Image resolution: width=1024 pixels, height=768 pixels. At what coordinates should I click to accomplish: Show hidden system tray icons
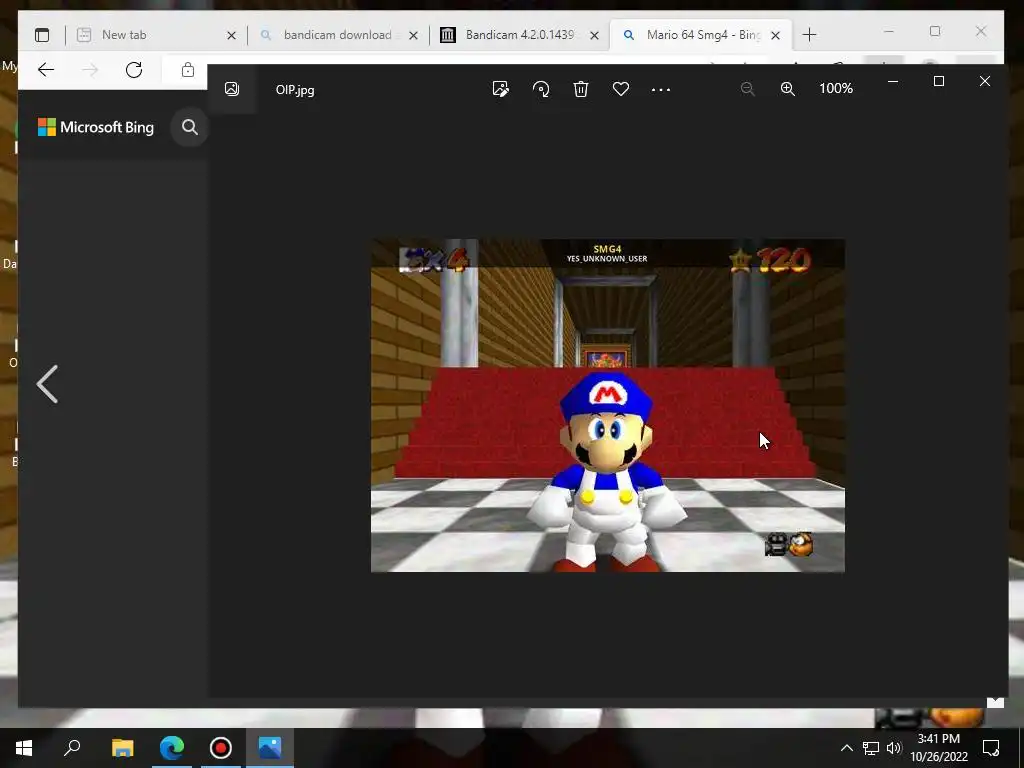[x=846, y=748]
